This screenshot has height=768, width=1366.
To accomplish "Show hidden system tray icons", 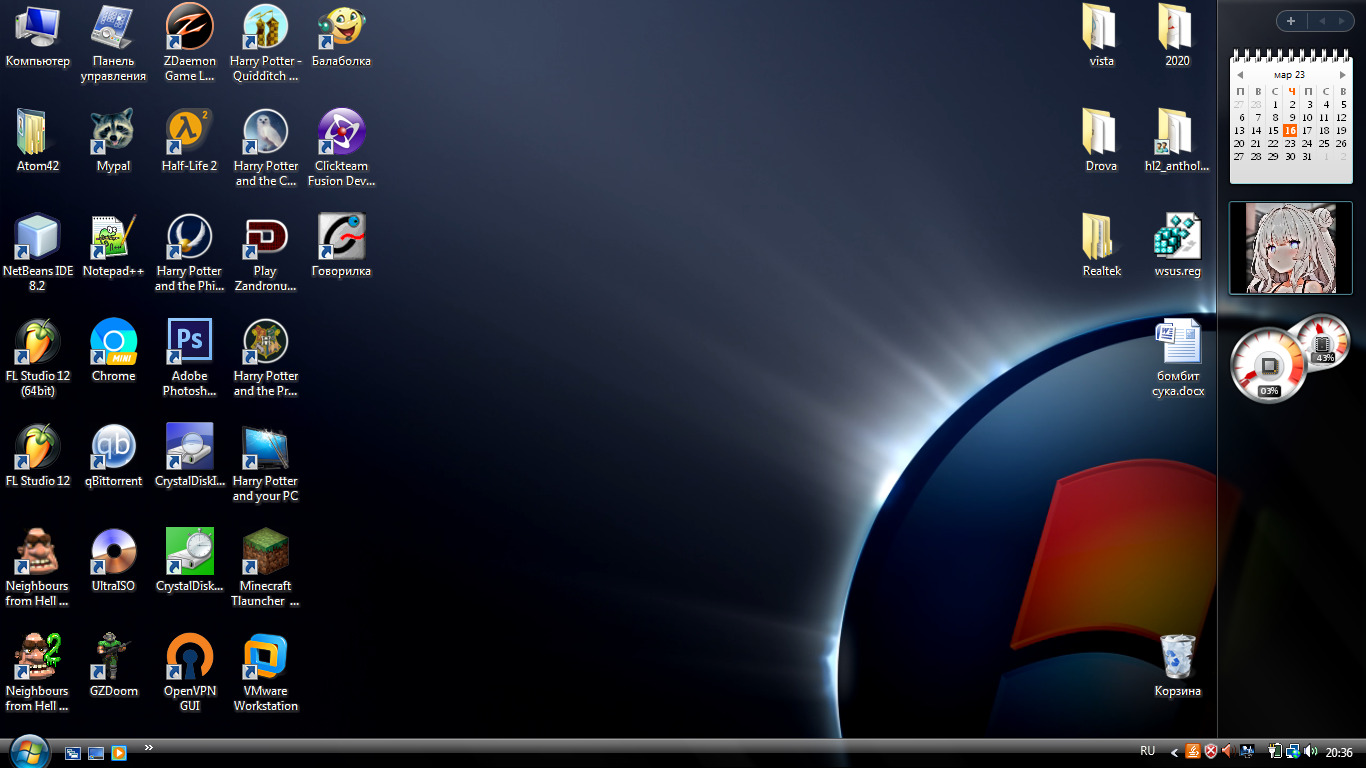I will (1175, 752).
